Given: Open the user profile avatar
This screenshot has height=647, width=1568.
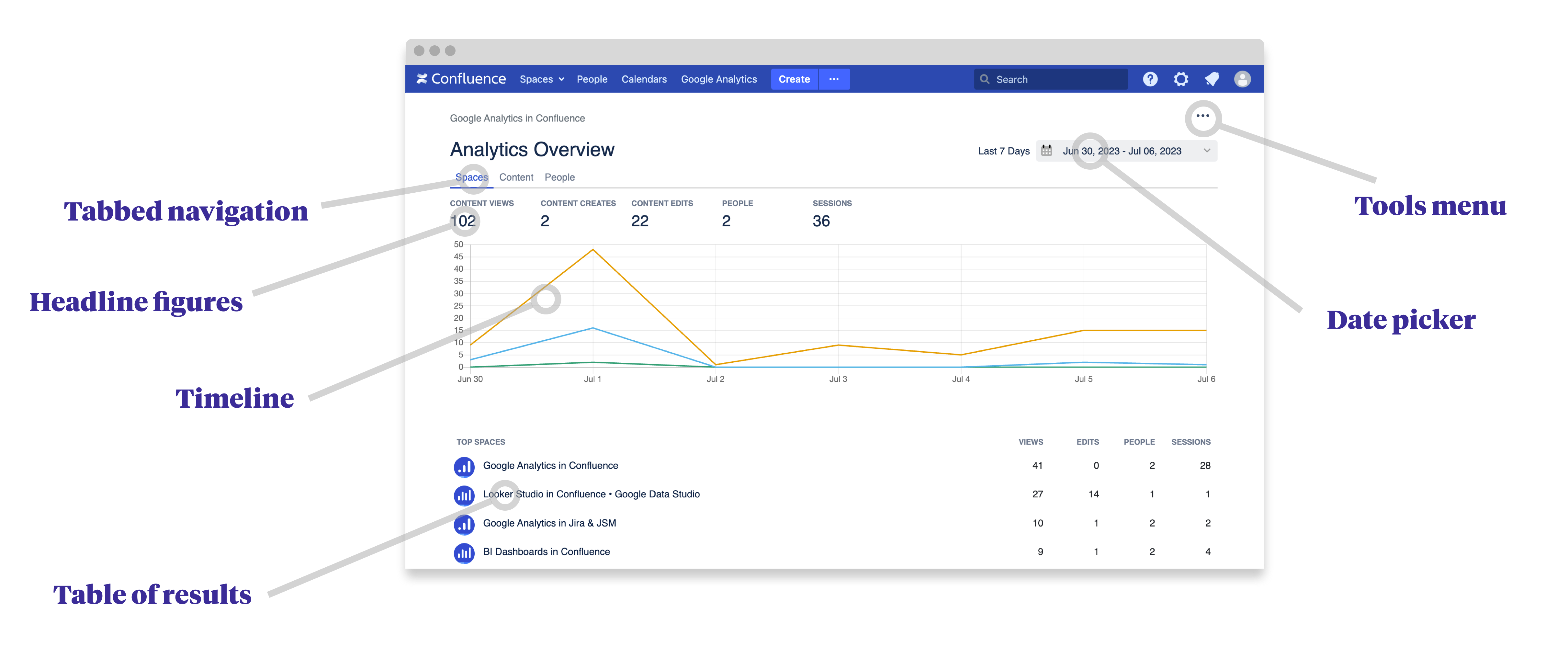Looking at the screenshot, I should [1242, 79].
